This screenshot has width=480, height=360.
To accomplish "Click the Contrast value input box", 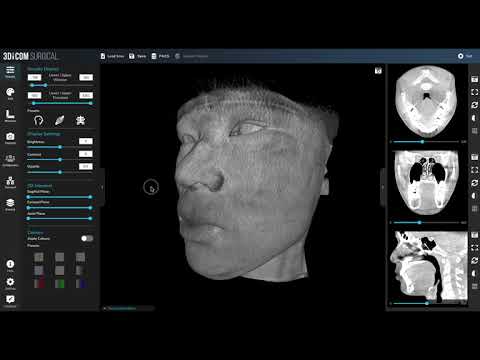I will click(x=86, y=154).
